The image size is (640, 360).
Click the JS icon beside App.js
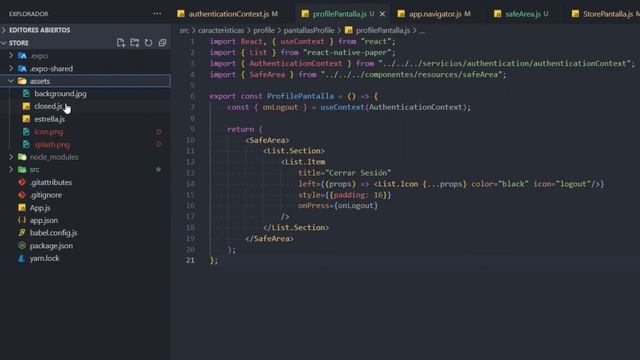(x=22, y=208)
